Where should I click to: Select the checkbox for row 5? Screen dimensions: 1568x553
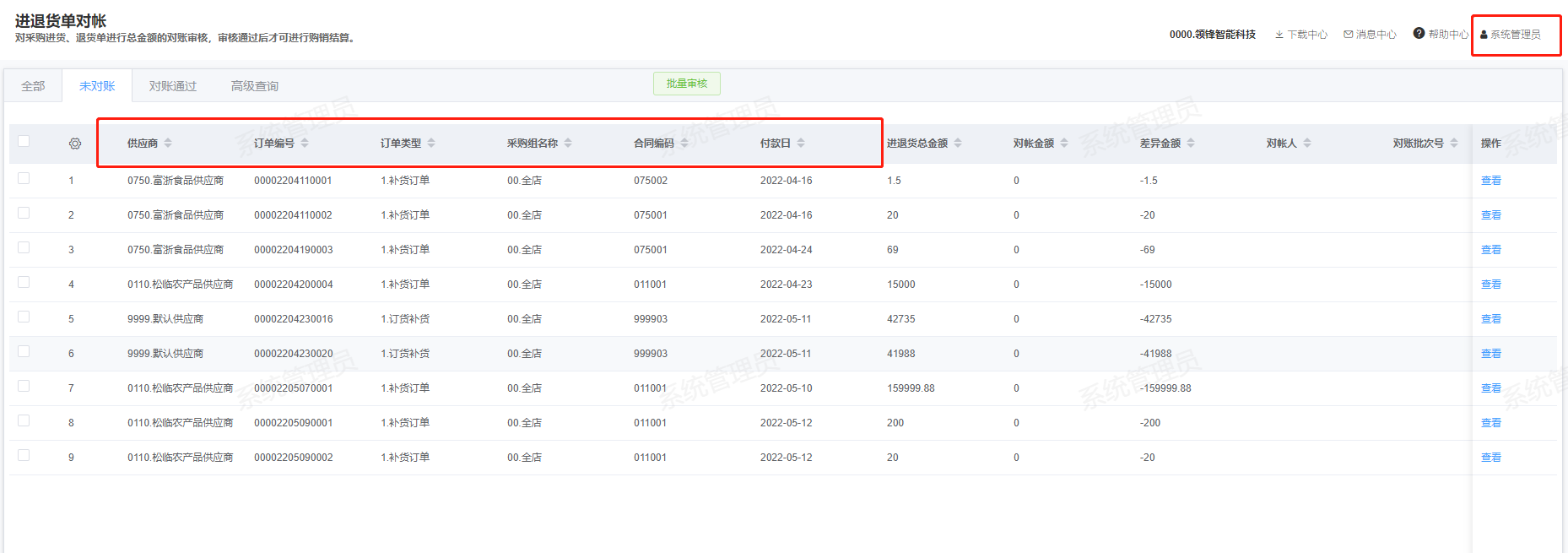pyautogui.click(x=24, y=317)
